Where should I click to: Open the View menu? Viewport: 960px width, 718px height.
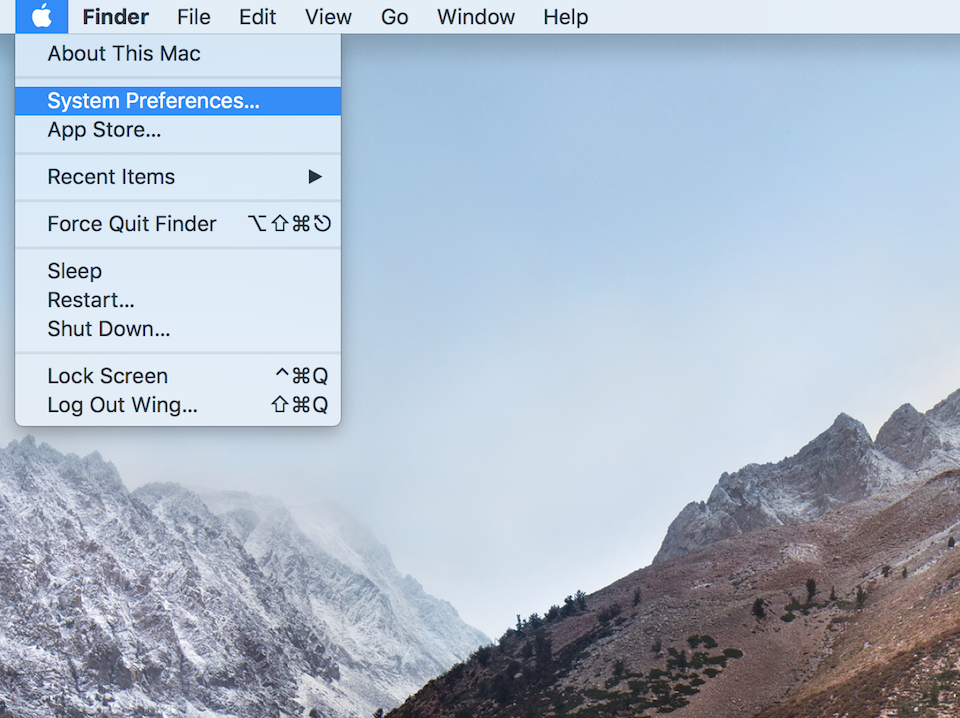coord(328,17)
